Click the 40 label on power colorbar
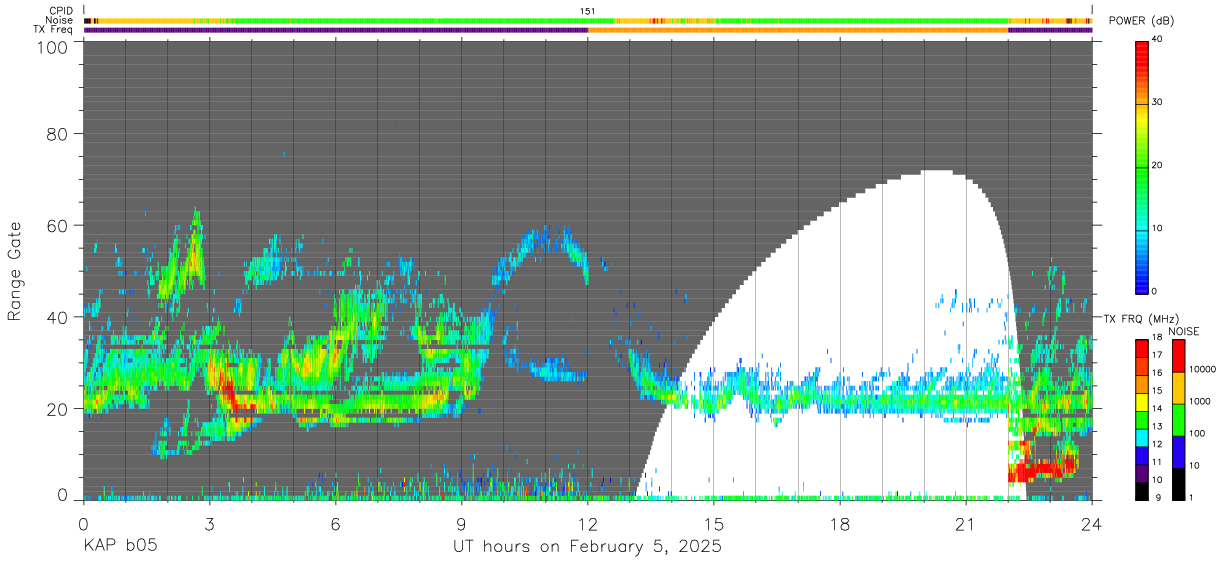Viewport: 1228px width, 567px height. coord(1156,40)
